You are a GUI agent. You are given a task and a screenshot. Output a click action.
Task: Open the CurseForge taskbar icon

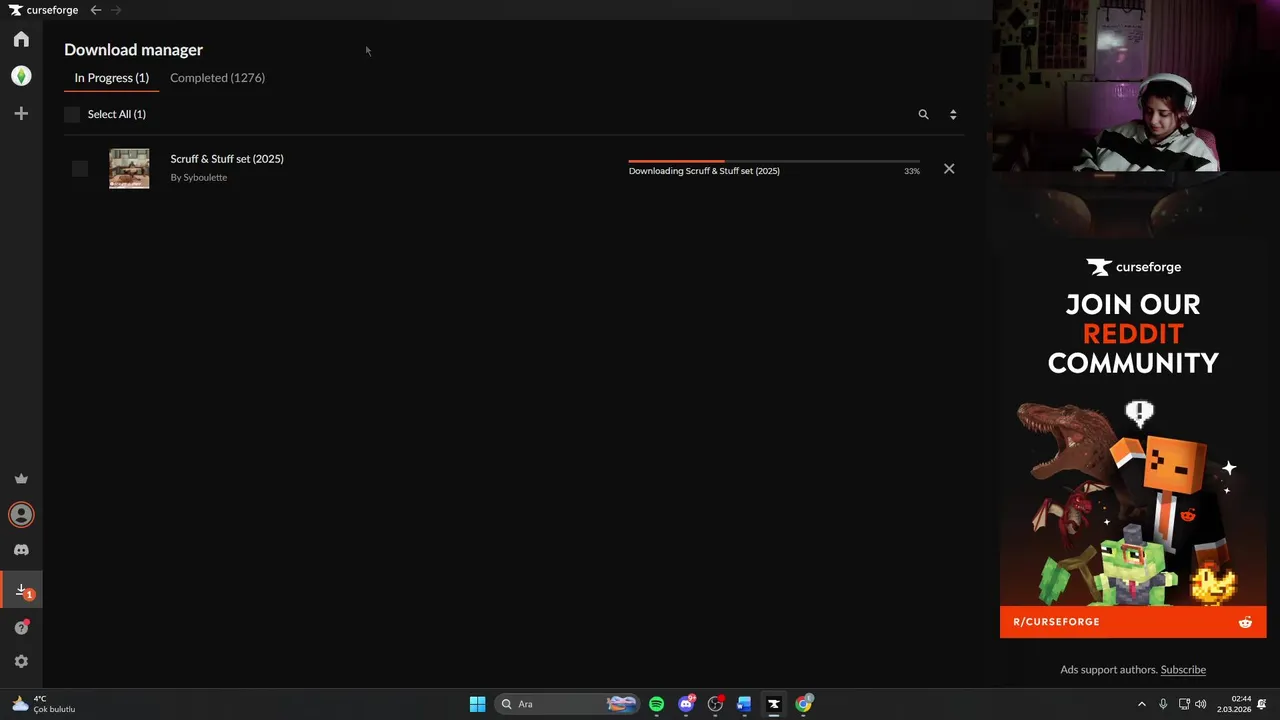click(x=774, y=704)
